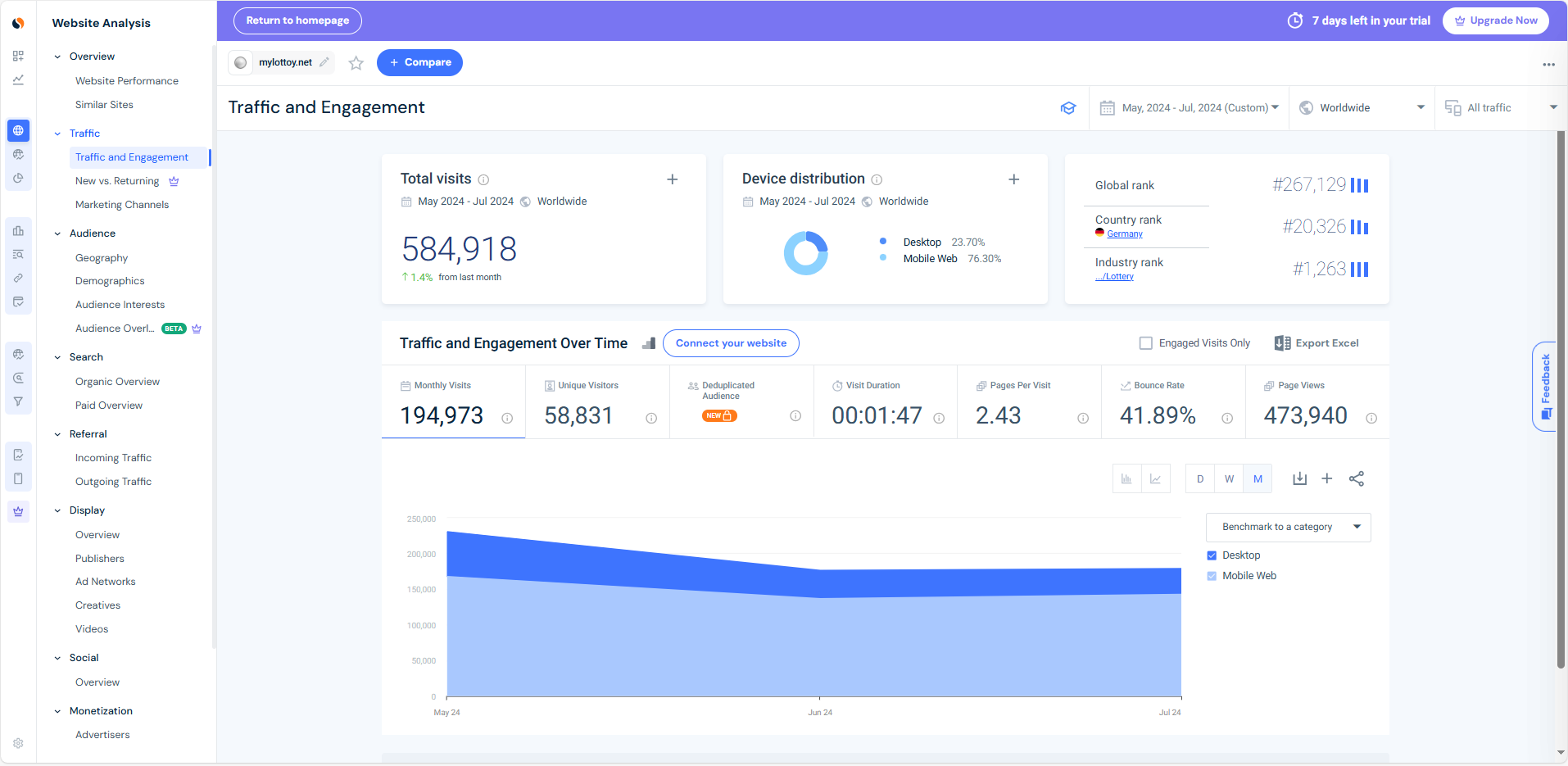Image resolution: width=1568 pixels, height=766 pixels.
Task: Select the Pages Per Visit metric tab
Action: pos(1029,402)
